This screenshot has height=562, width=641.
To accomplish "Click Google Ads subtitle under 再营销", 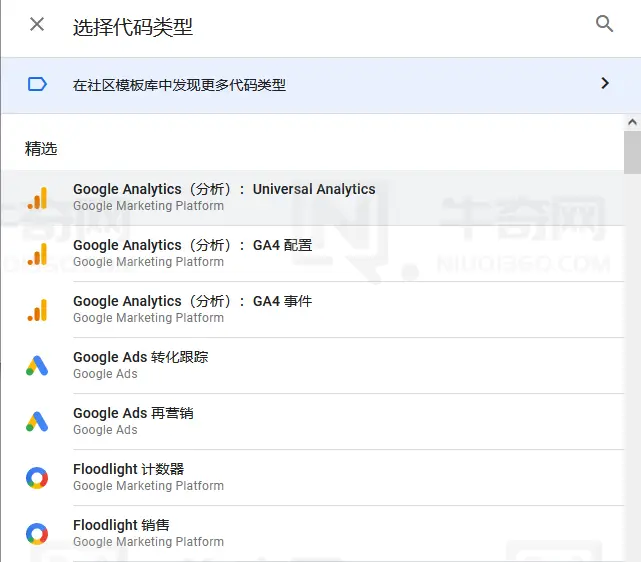I will 105,430.
